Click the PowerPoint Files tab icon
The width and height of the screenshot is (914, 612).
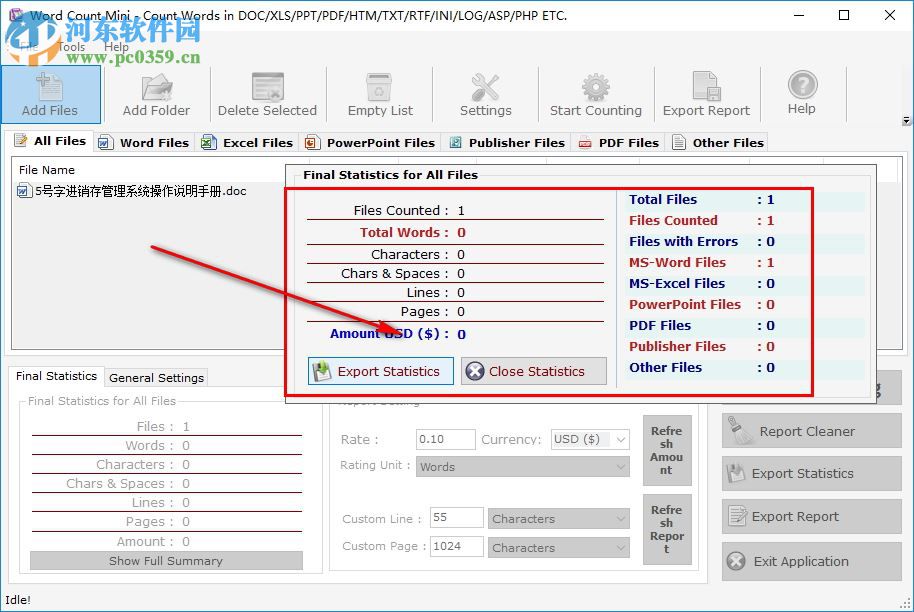pos(312,142)
